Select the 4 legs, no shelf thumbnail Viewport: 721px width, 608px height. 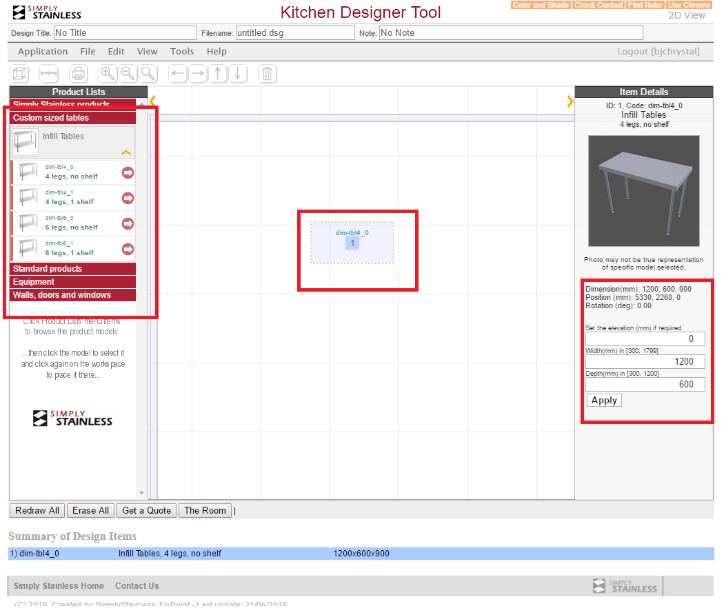click(x=29, y=172)
